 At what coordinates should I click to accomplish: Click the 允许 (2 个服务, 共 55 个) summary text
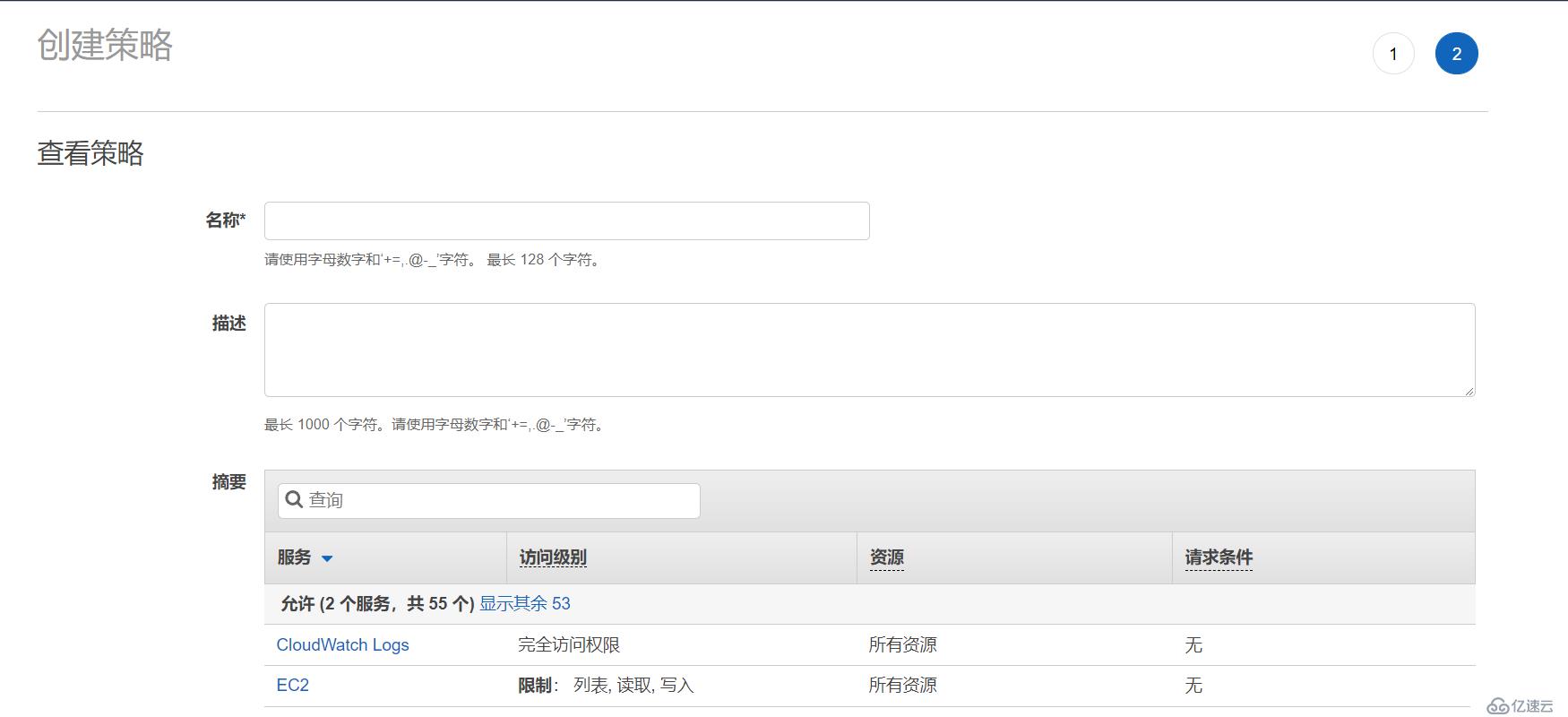377,603
